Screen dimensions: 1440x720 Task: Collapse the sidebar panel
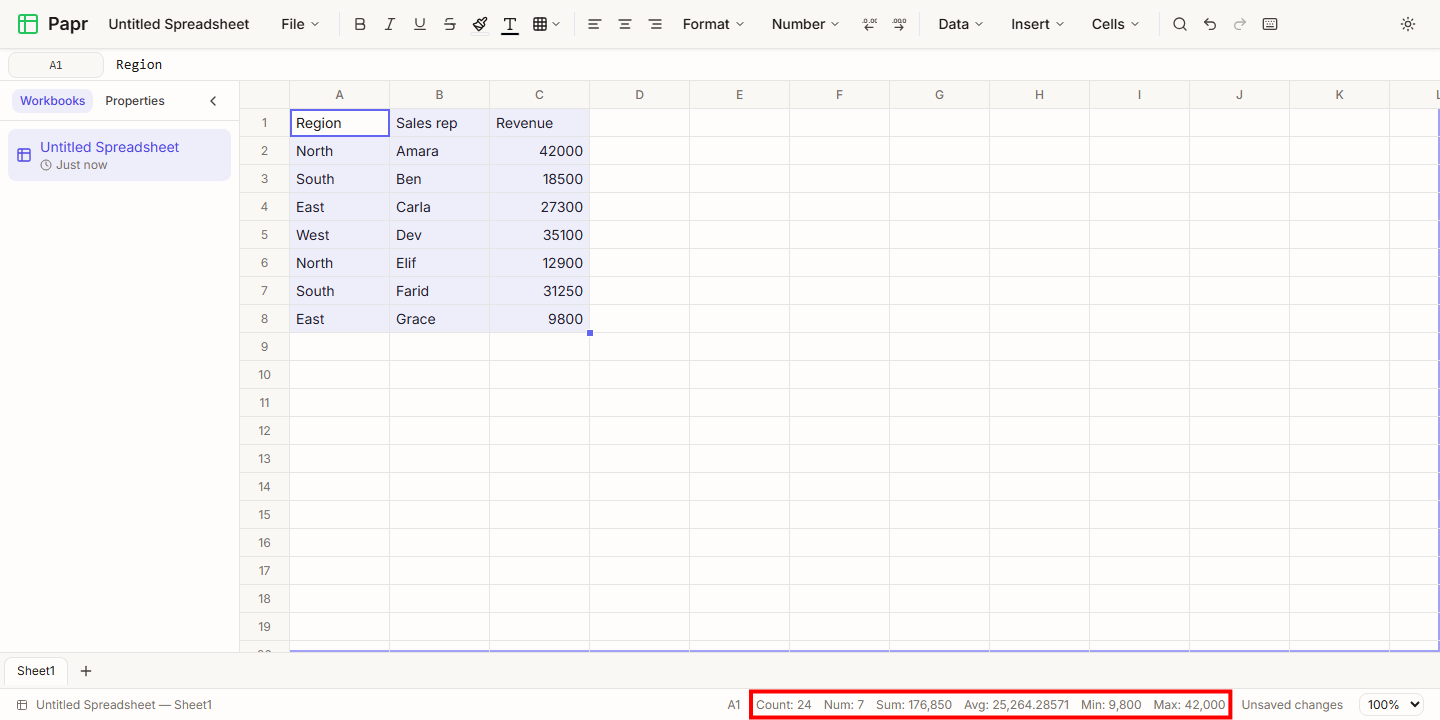(213, 101)
